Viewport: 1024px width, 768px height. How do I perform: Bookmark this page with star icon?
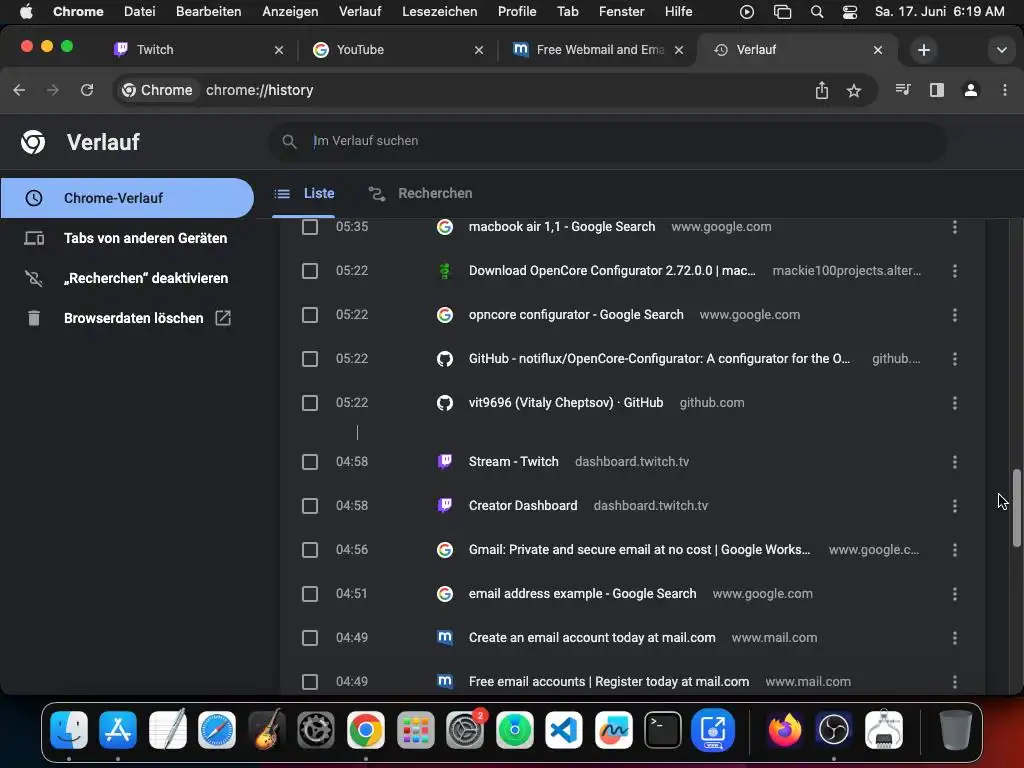[854, 91]
